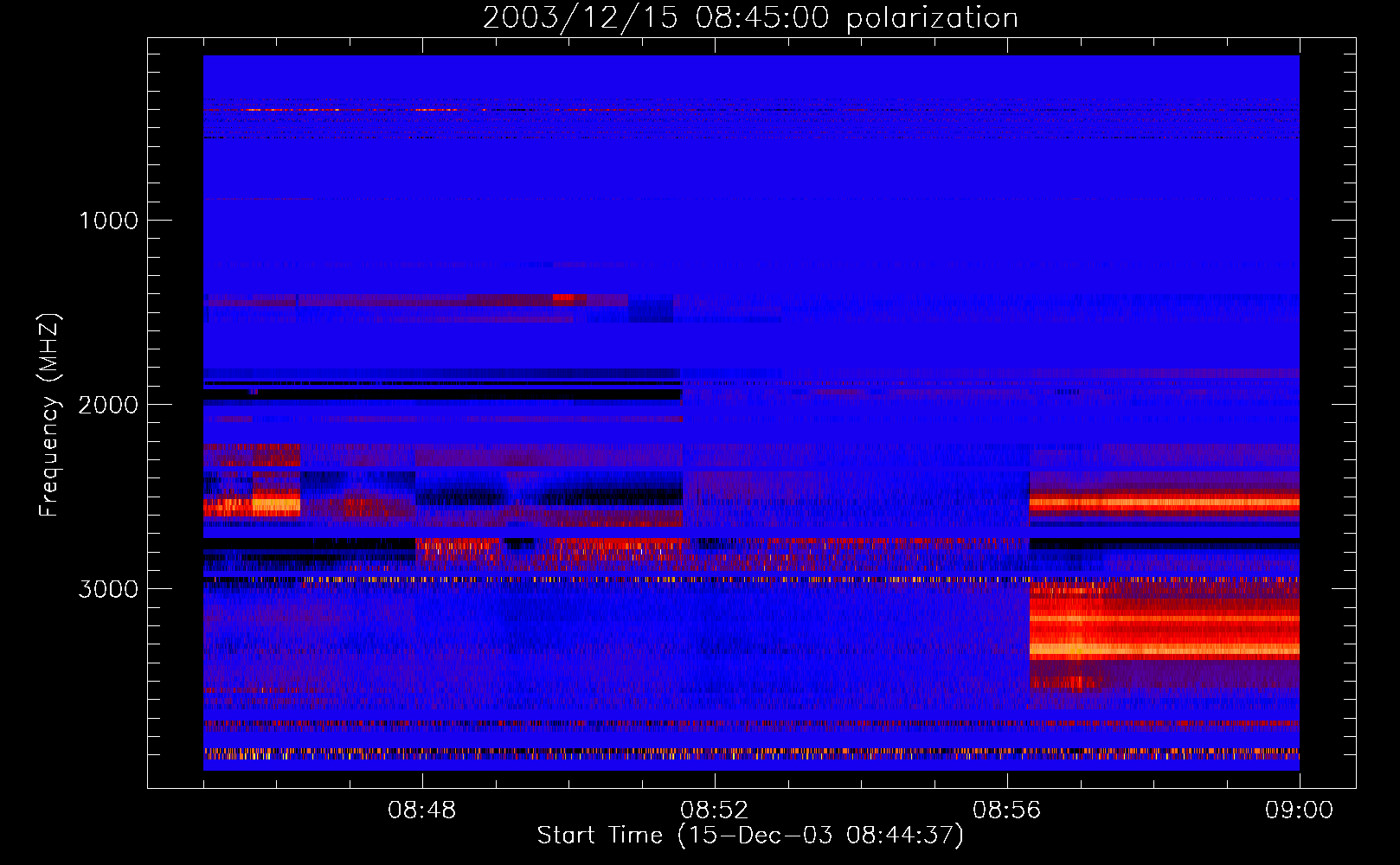
Task: Click the 'Start Time (15-Dec-03 08:44:37)' label
Action: click(750, 836)
